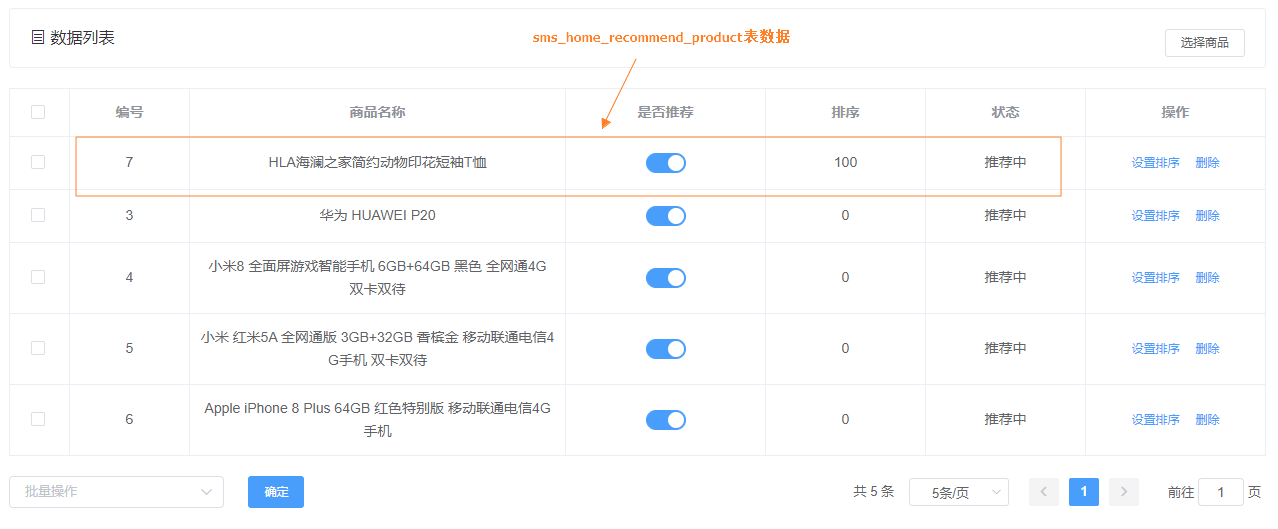Click the 前往 page number input field
Screen dimensions: 1278x529
pyautogui.click(x=1220, y=492)
